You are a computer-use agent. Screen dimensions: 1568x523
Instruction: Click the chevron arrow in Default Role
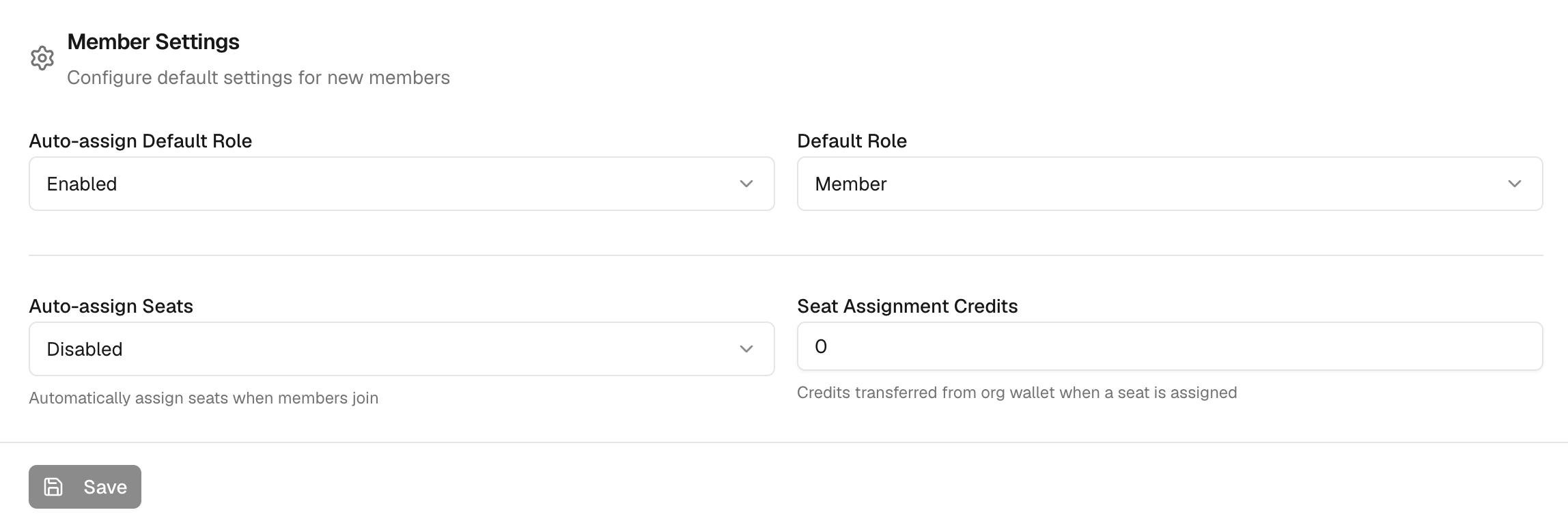coord(1514,184)
